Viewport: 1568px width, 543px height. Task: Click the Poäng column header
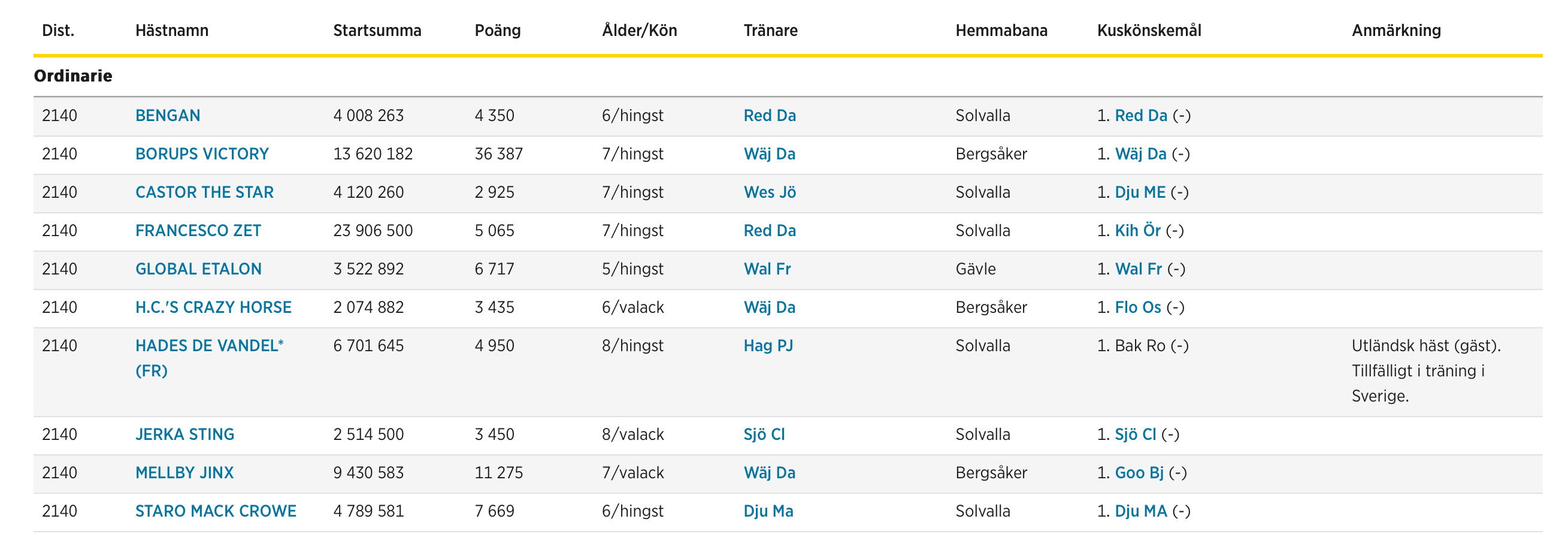pos(497,31)
